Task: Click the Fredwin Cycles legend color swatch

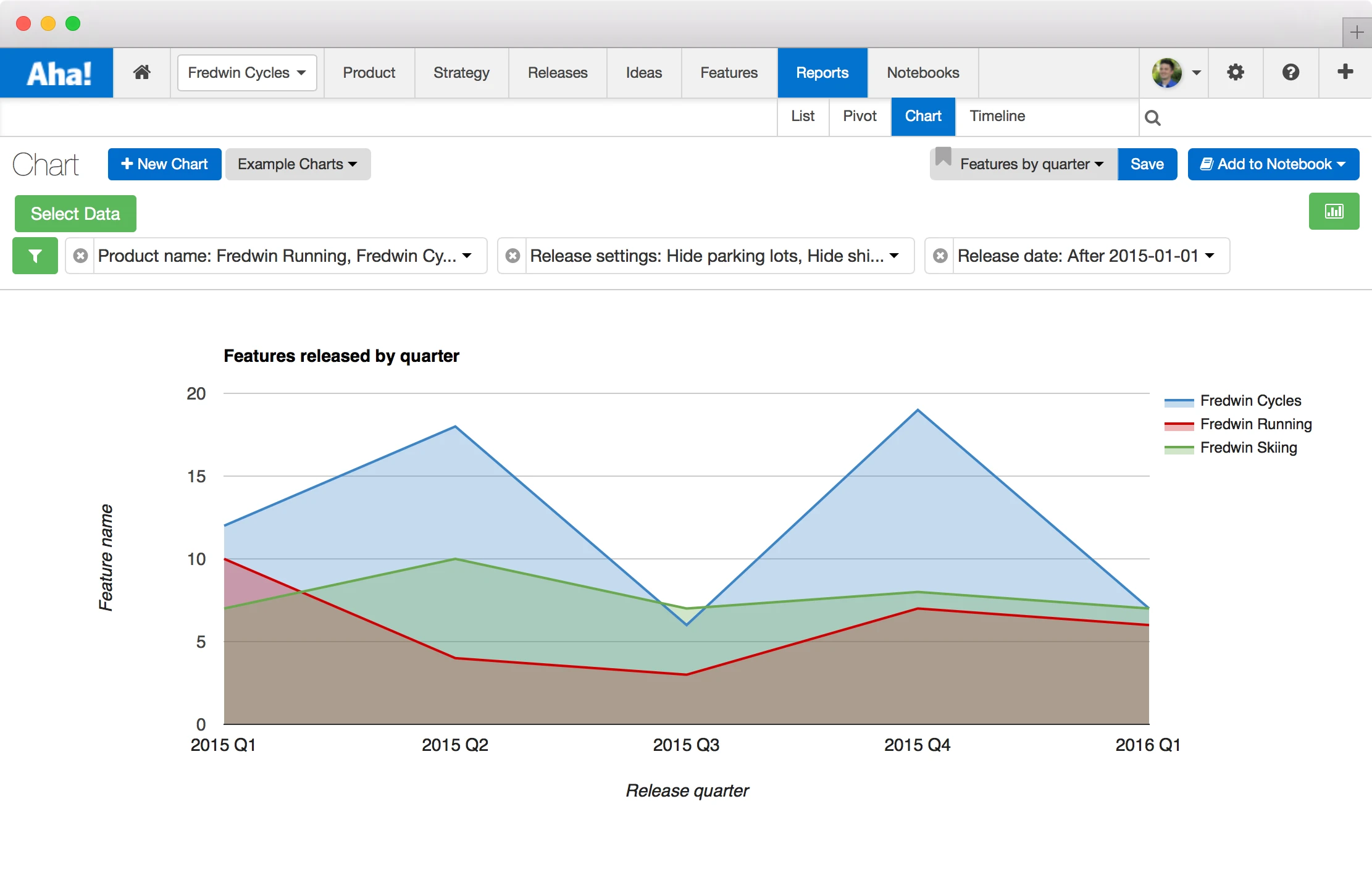Action: (x=1178, y=402)
